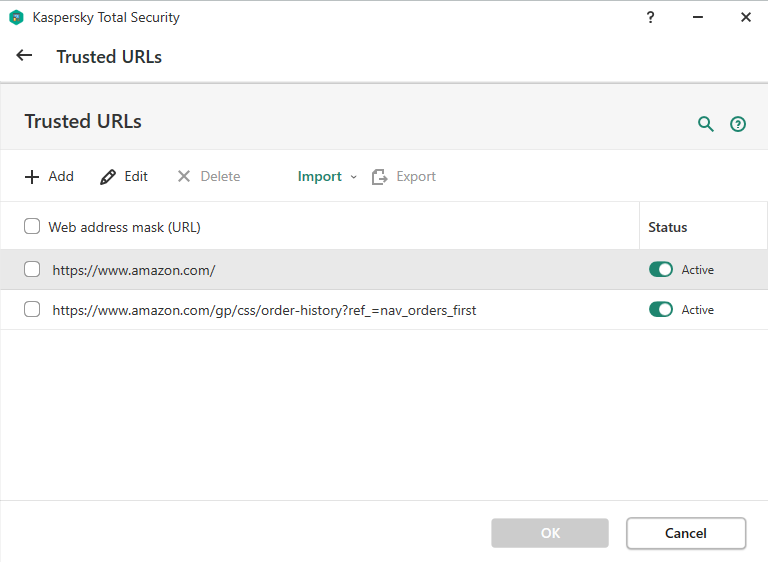768x562 pixels.
Task: Sort by the Status column header
Action: (668, 227)
